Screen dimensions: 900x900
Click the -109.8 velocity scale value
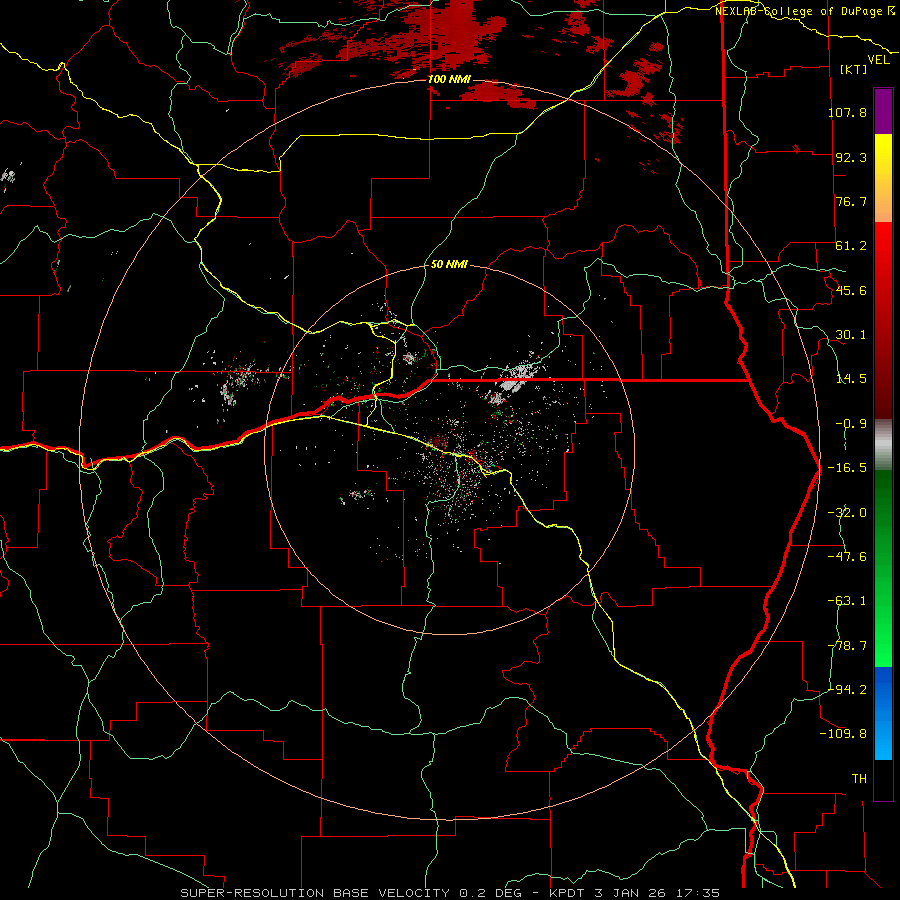843,734
